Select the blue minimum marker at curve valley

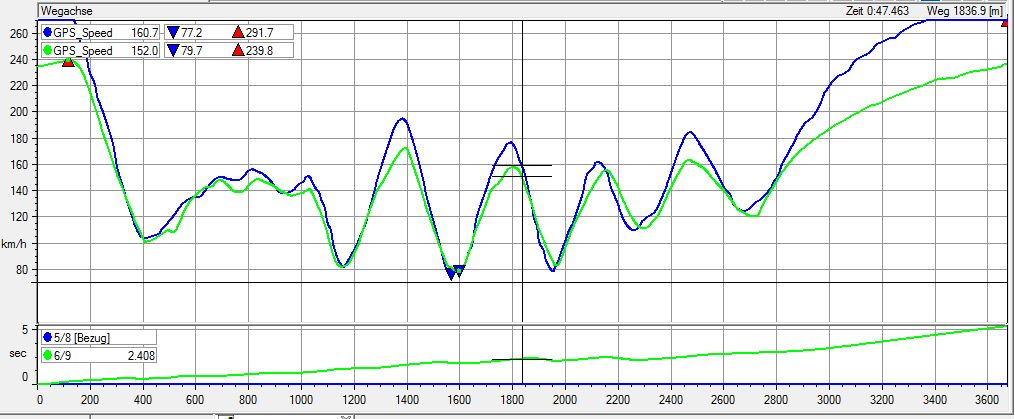(x=451, y=274)
